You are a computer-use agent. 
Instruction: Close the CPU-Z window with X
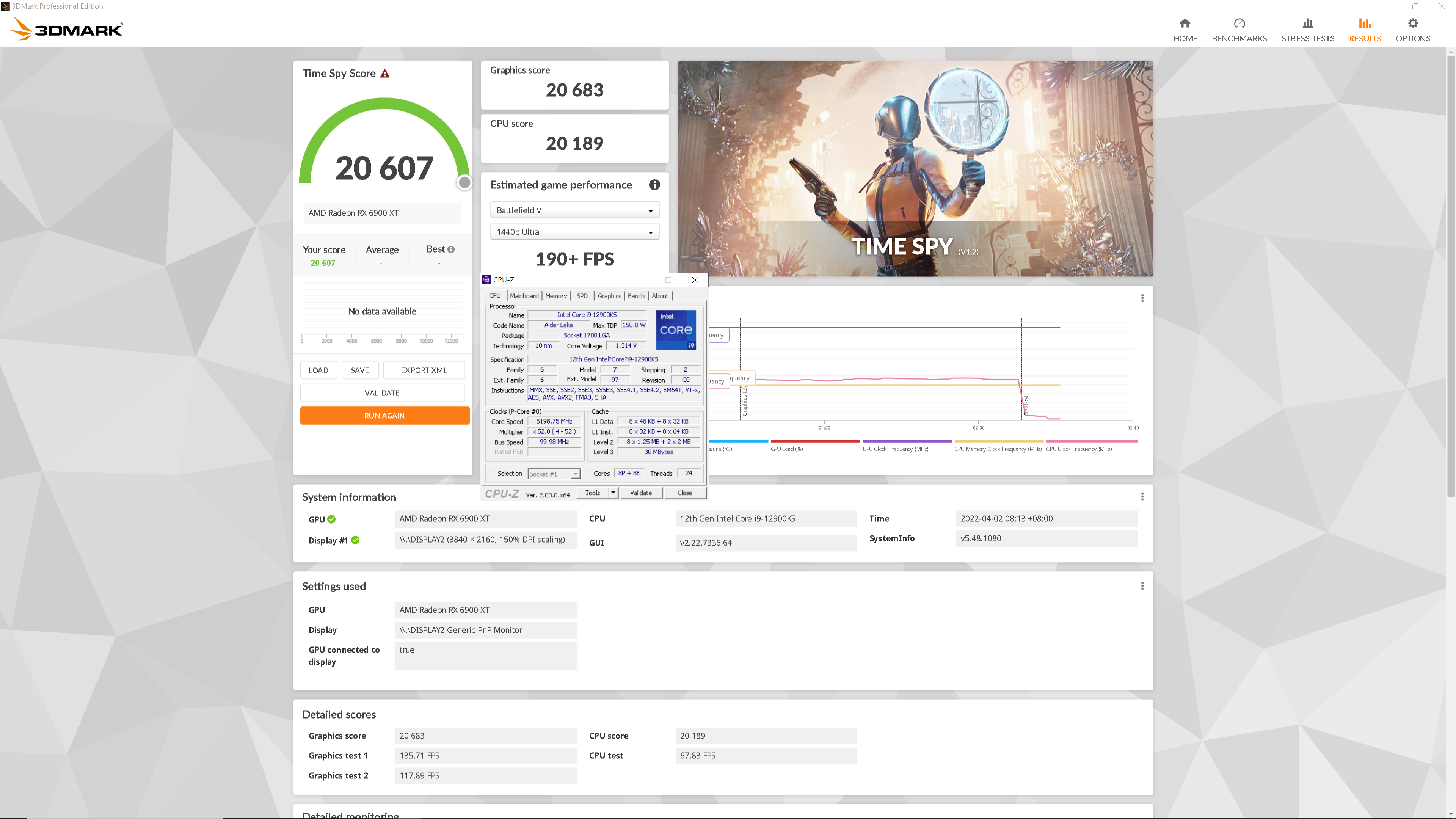tap(695, 280)
